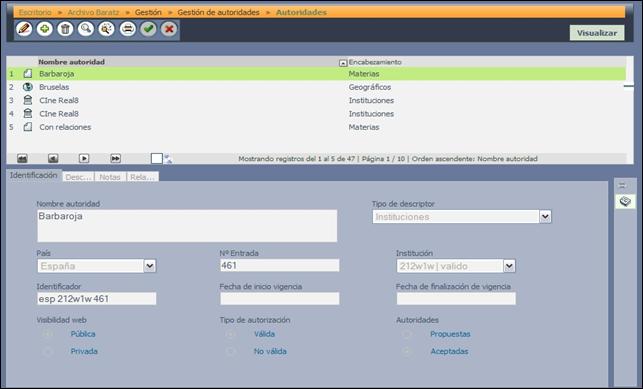643x389 pixels.
Task: Click Escritorio breadcrumb link
Action: (35, 12)
